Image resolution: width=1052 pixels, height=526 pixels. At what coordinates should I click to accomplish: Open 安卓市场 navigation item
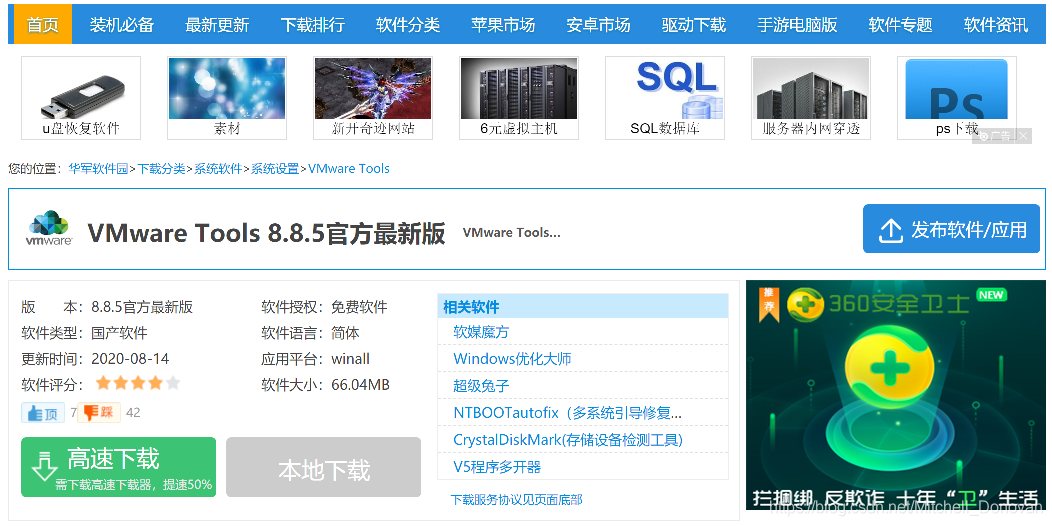pos(598,25)
